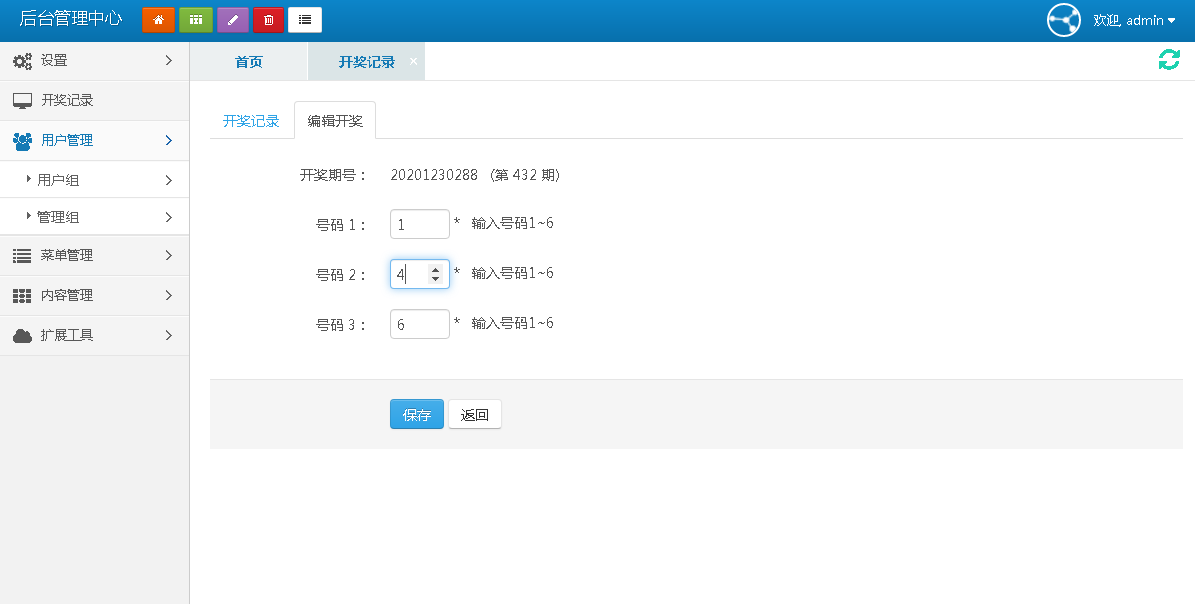Click the share-nodes avatar icon

point(1064,20)
